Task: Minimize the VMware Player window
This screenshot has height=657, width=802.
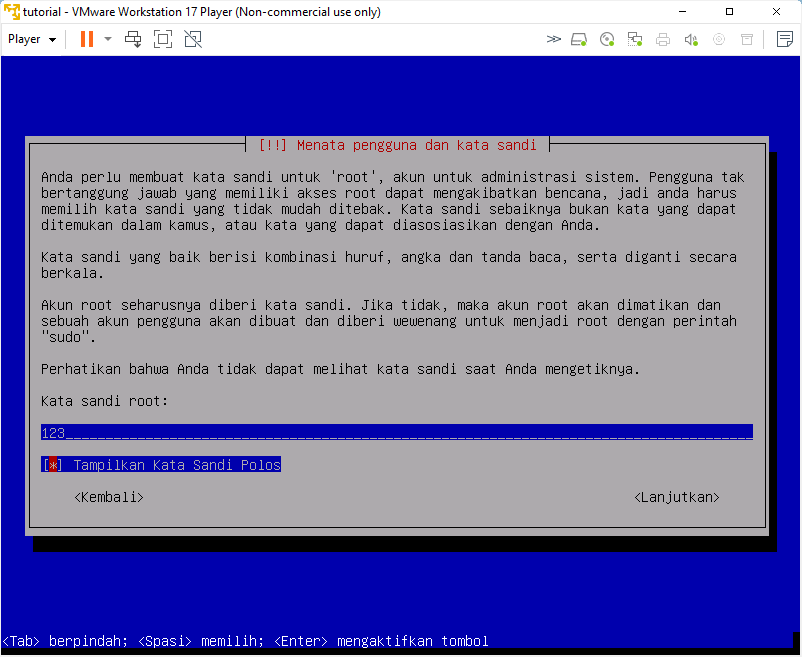Action: (x=682, y=12)
